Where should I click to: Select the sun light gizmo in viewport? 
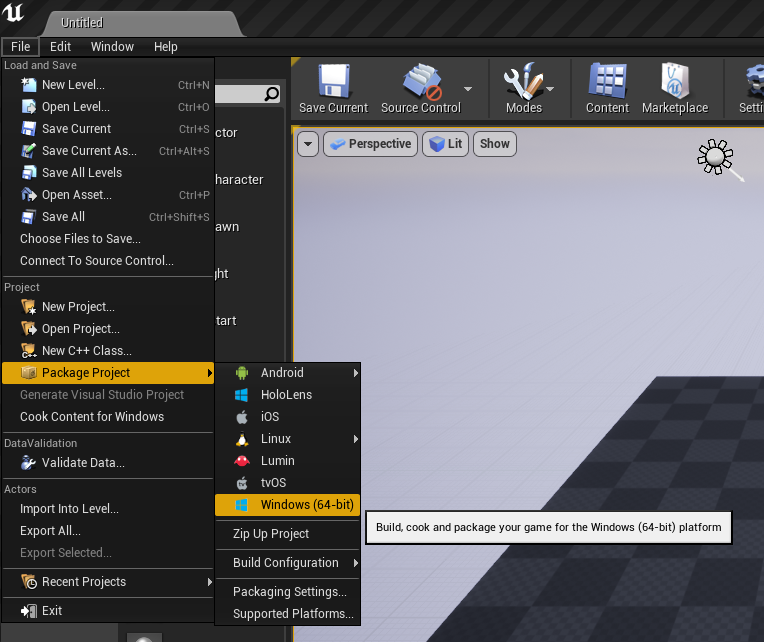(715, 157)
